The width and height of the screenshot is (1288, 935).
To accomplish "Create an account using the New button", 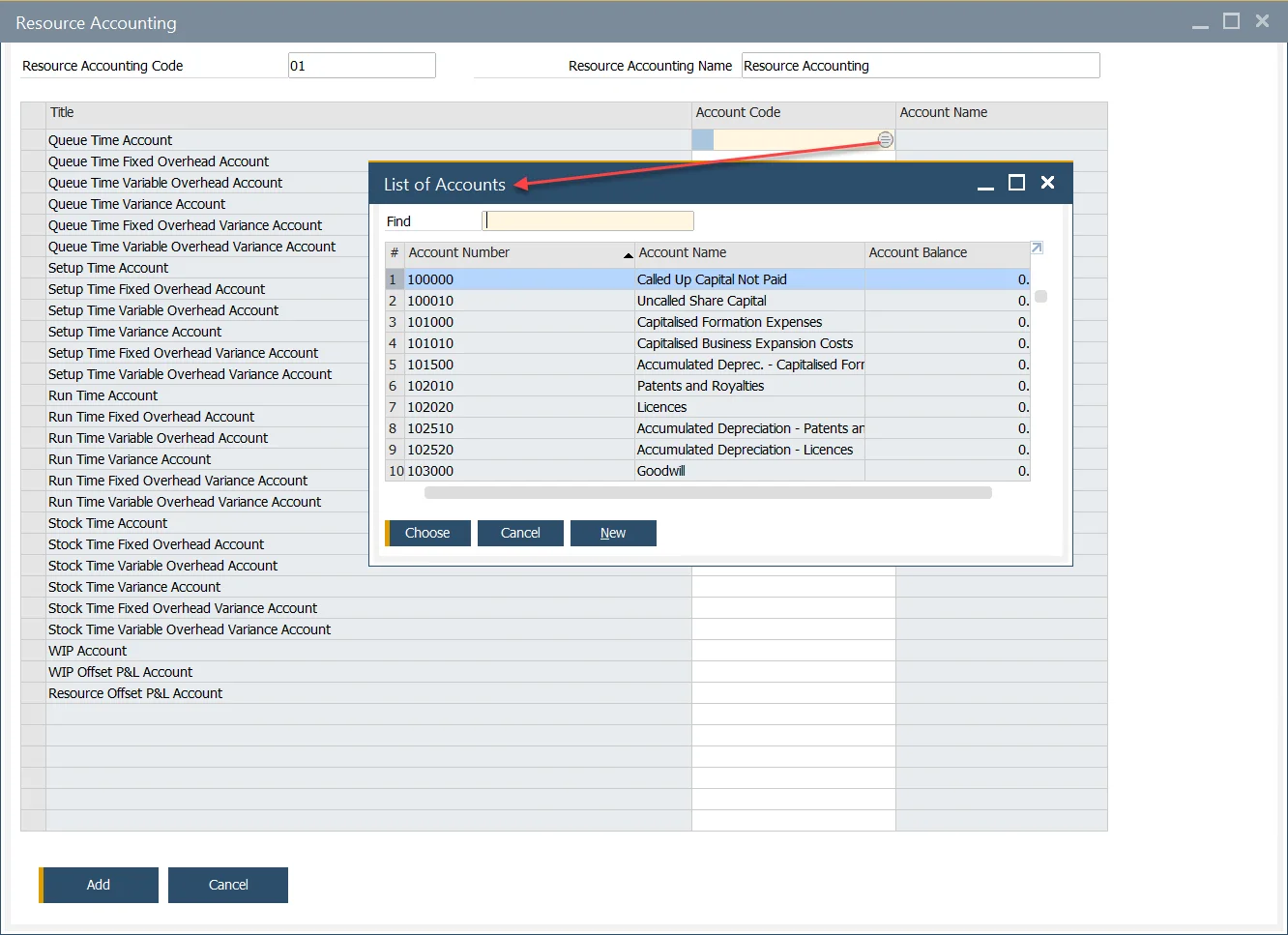I will tap(613, 533).
